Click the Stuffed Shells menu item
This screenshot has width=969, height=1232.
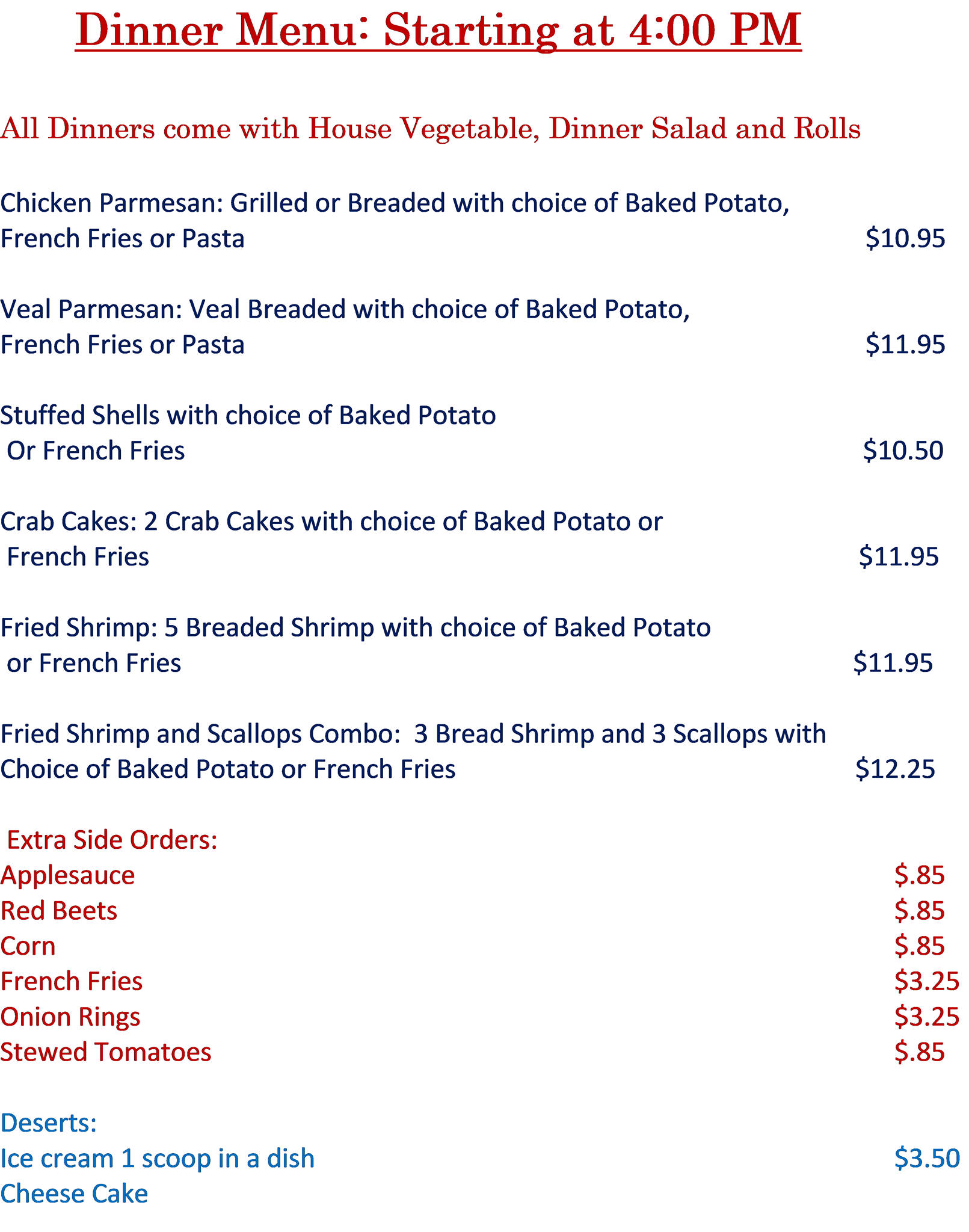[248, 416]
